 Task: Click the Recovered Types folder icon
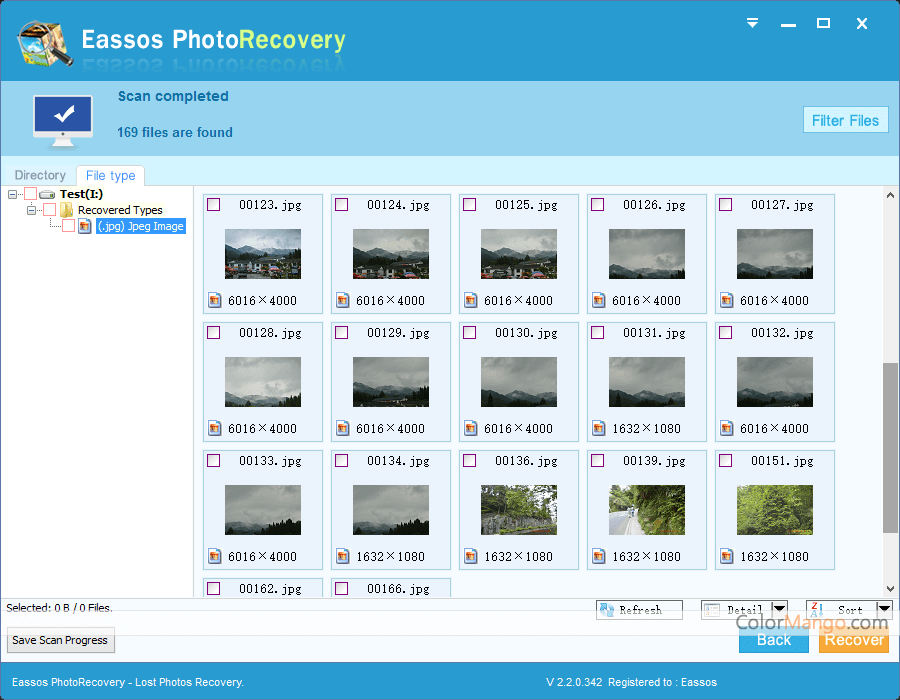(66, 210)
